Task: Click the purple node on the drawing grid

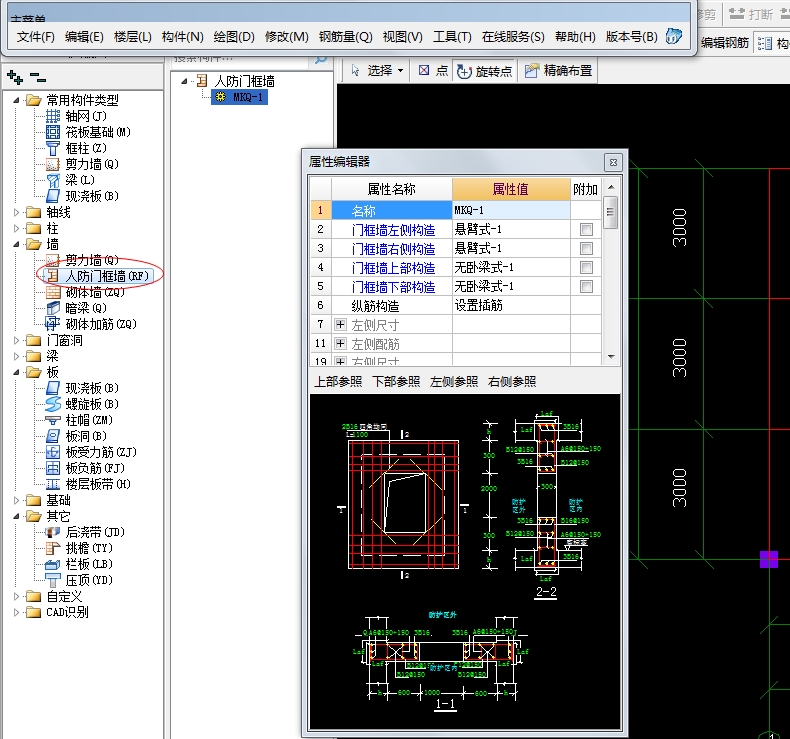Action: coord(769,559)
